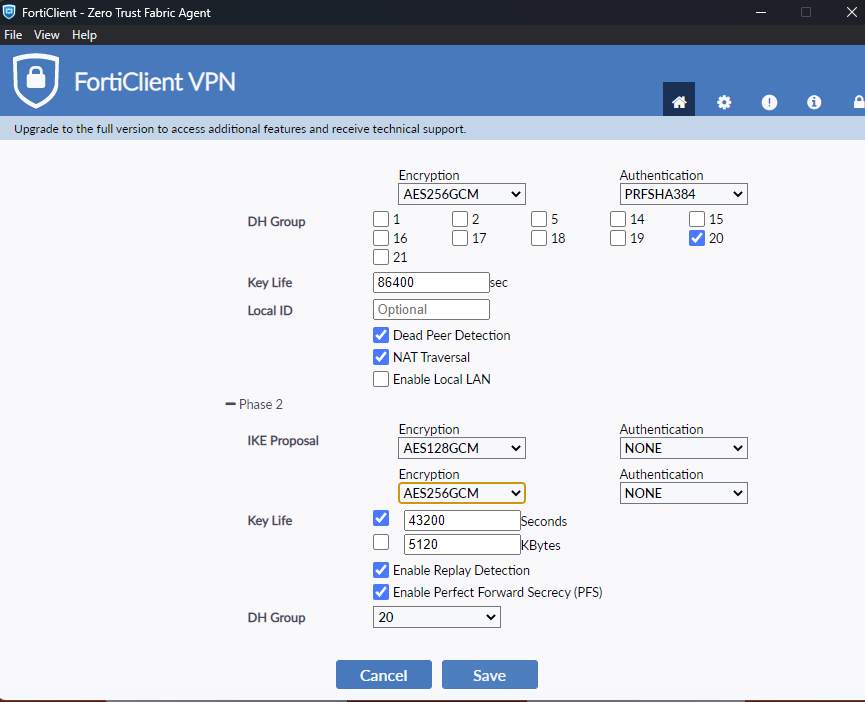Click Key Life Seconds 43200 field
865x702 pixels.
(x=462, y=520)
